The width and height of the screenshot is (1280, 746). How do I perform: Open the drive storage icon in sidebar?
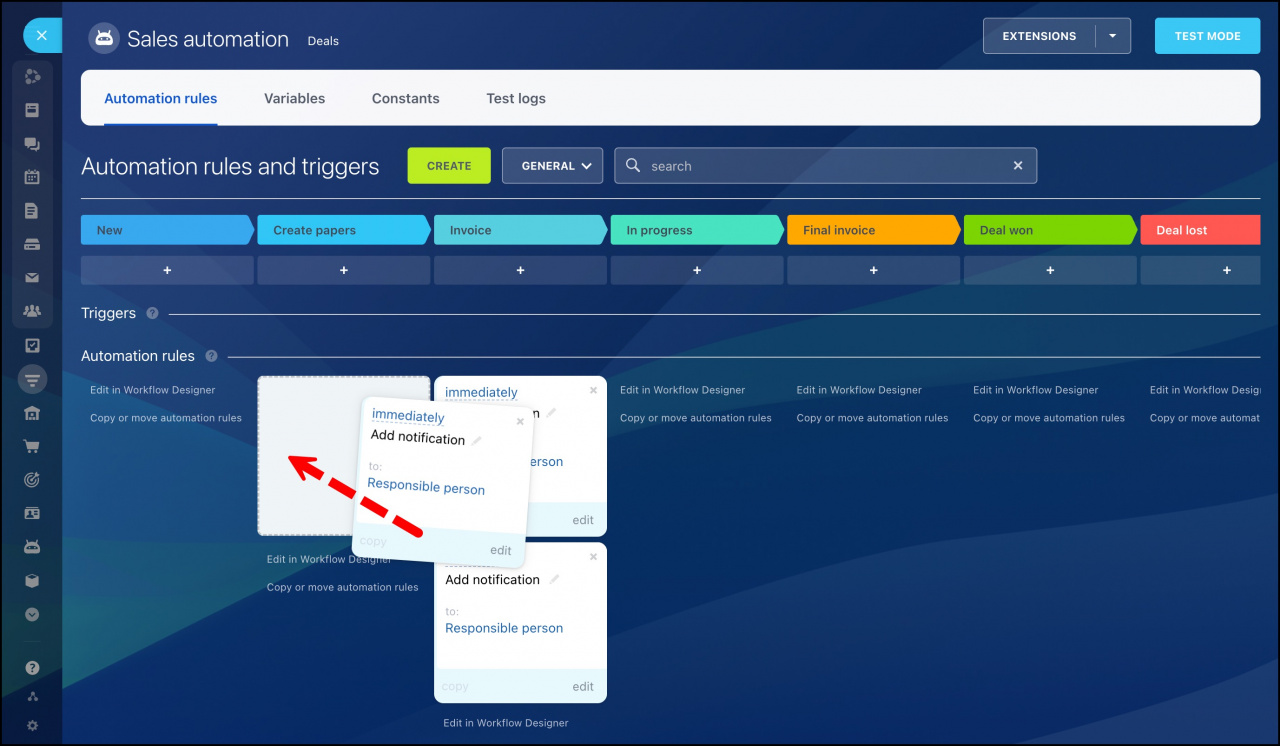32,244
